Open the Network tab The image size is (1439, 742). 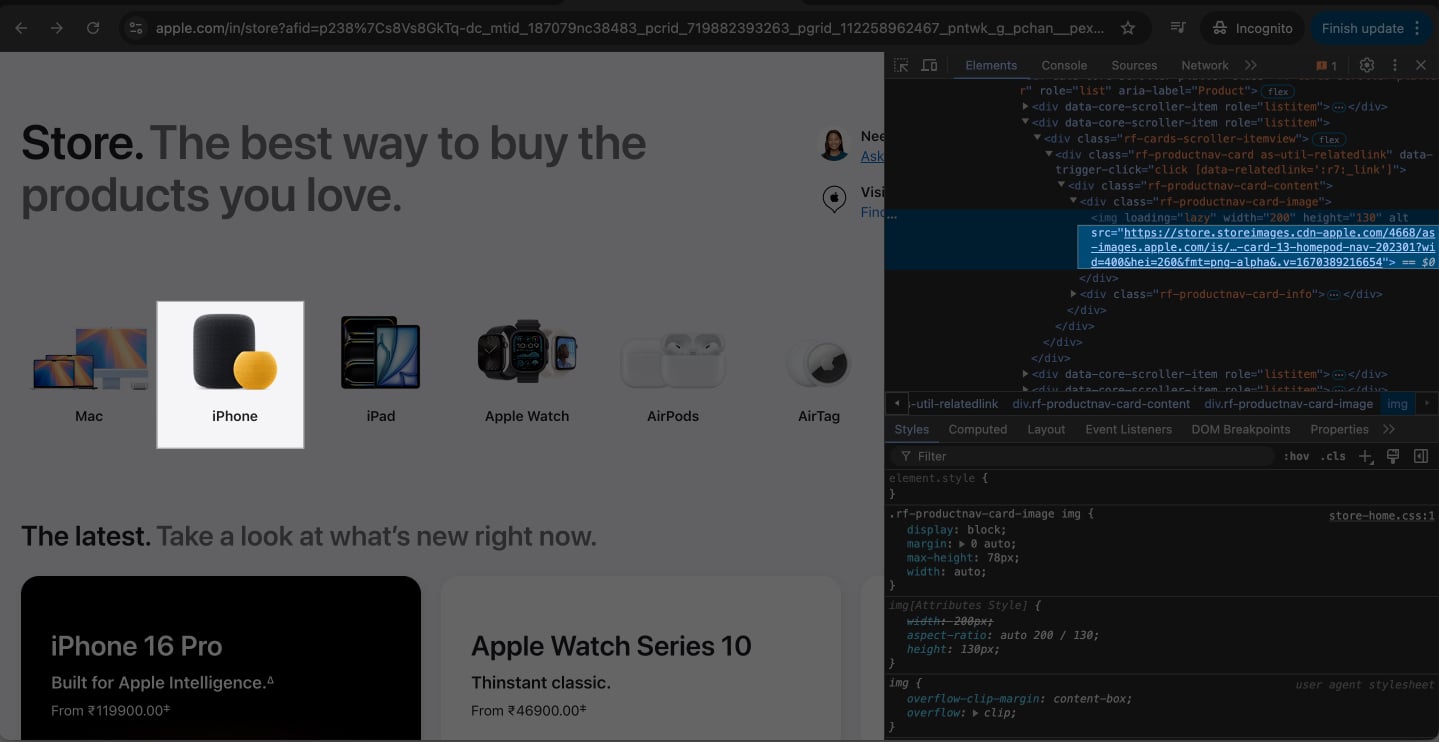1205,65
